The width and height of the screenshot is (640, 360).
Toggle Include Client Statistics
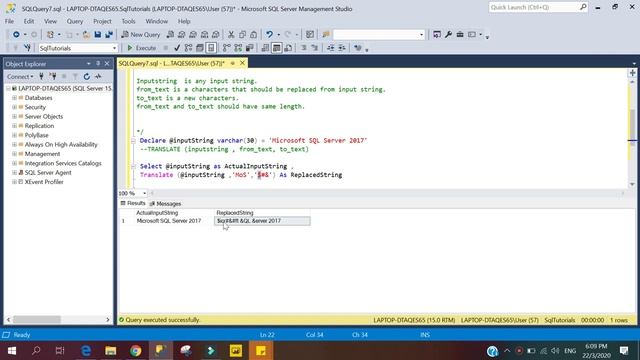tap(249, 48)
